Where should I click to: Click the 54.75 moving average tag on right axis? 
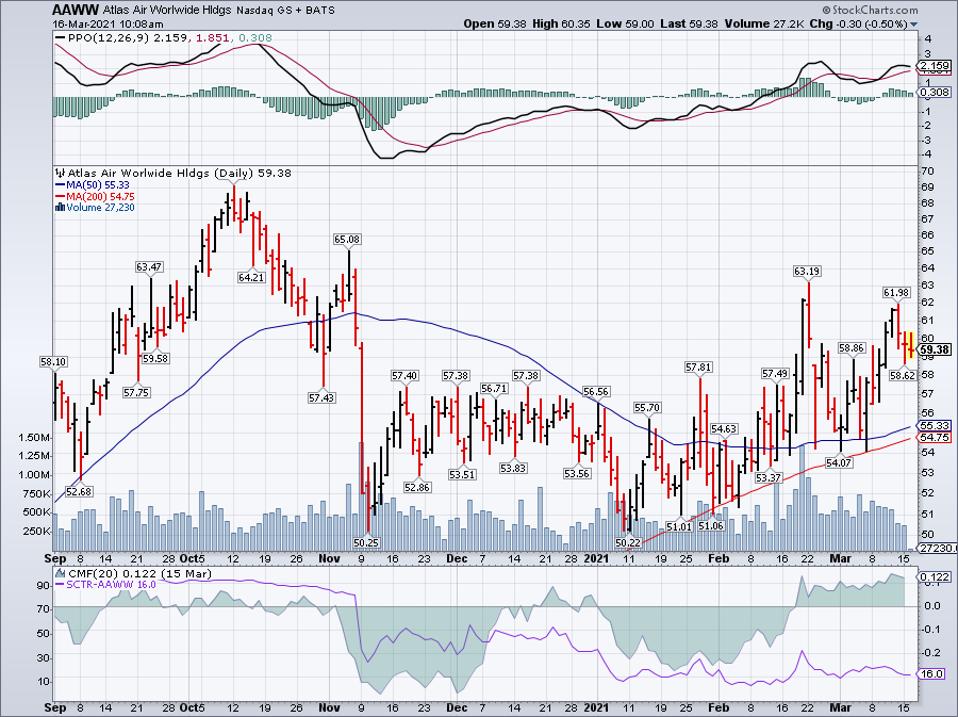click(x=935, y=437)
